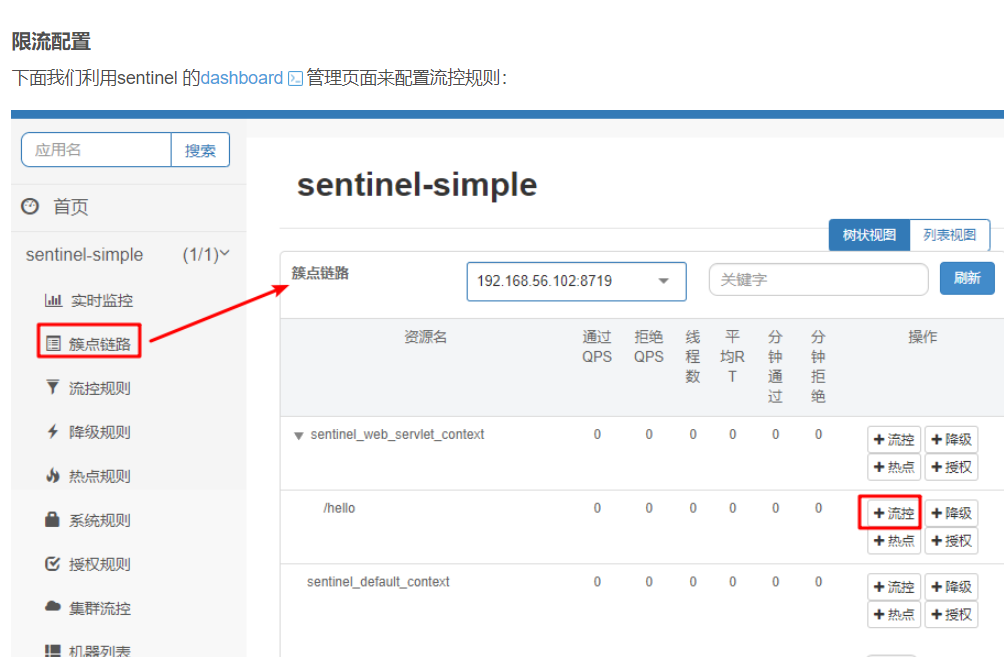Screen dimensions: 1004x657
Task: Open the dashboard hyperlink
Action: (241, 78)
